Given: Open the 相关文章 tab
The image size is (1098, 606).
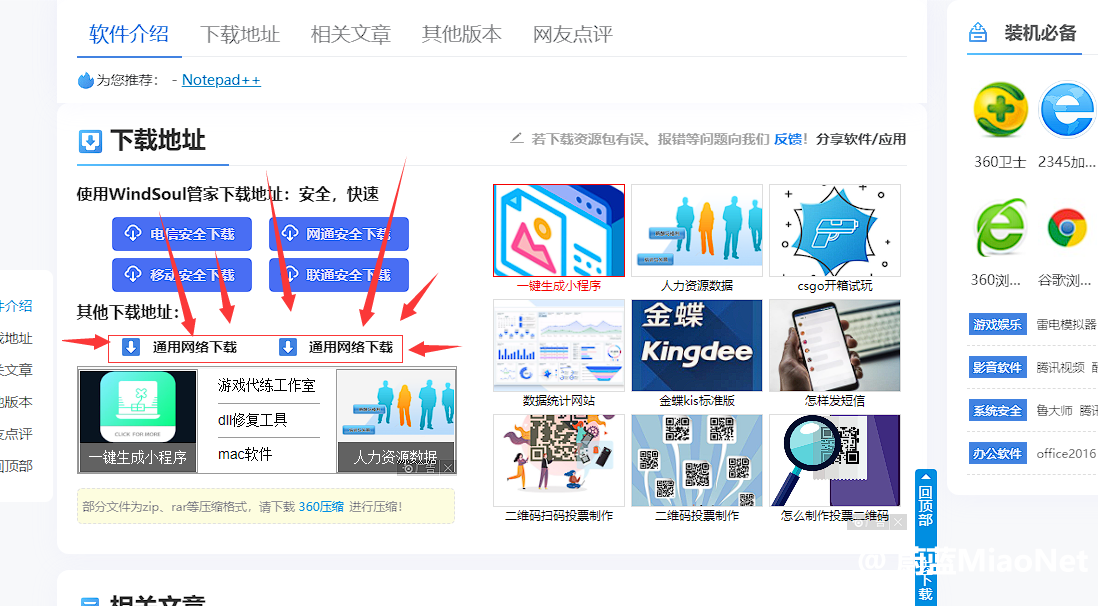Looking at the screenshot, I should [x=351, y=34].
